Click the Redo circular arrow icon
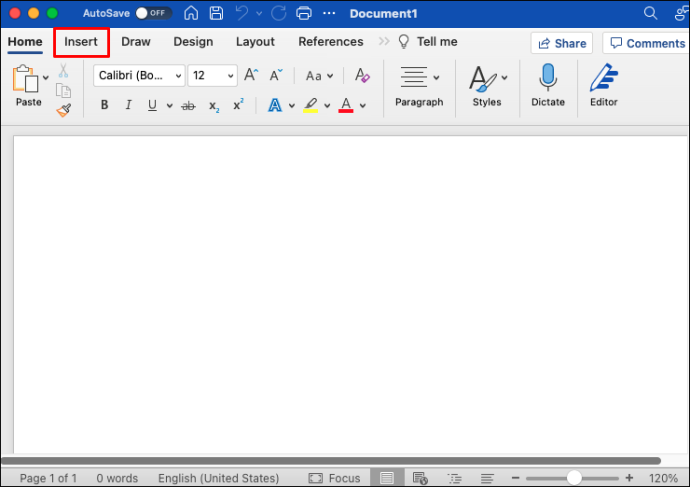Viewport: 690px width, 487px height. click(x=278, y=13)
